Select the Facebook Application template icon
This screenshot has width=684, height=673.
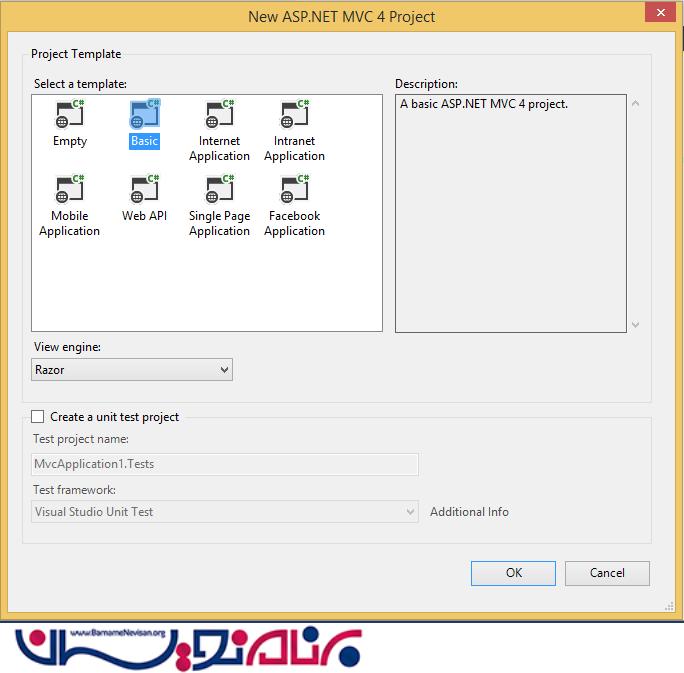pyautogui.click(x=295, y=189)
